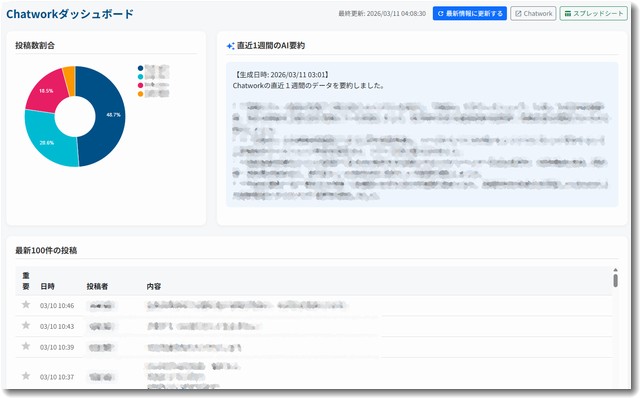
Task: Click the 投稿数割合 panel heading
Action: (35, 45)
